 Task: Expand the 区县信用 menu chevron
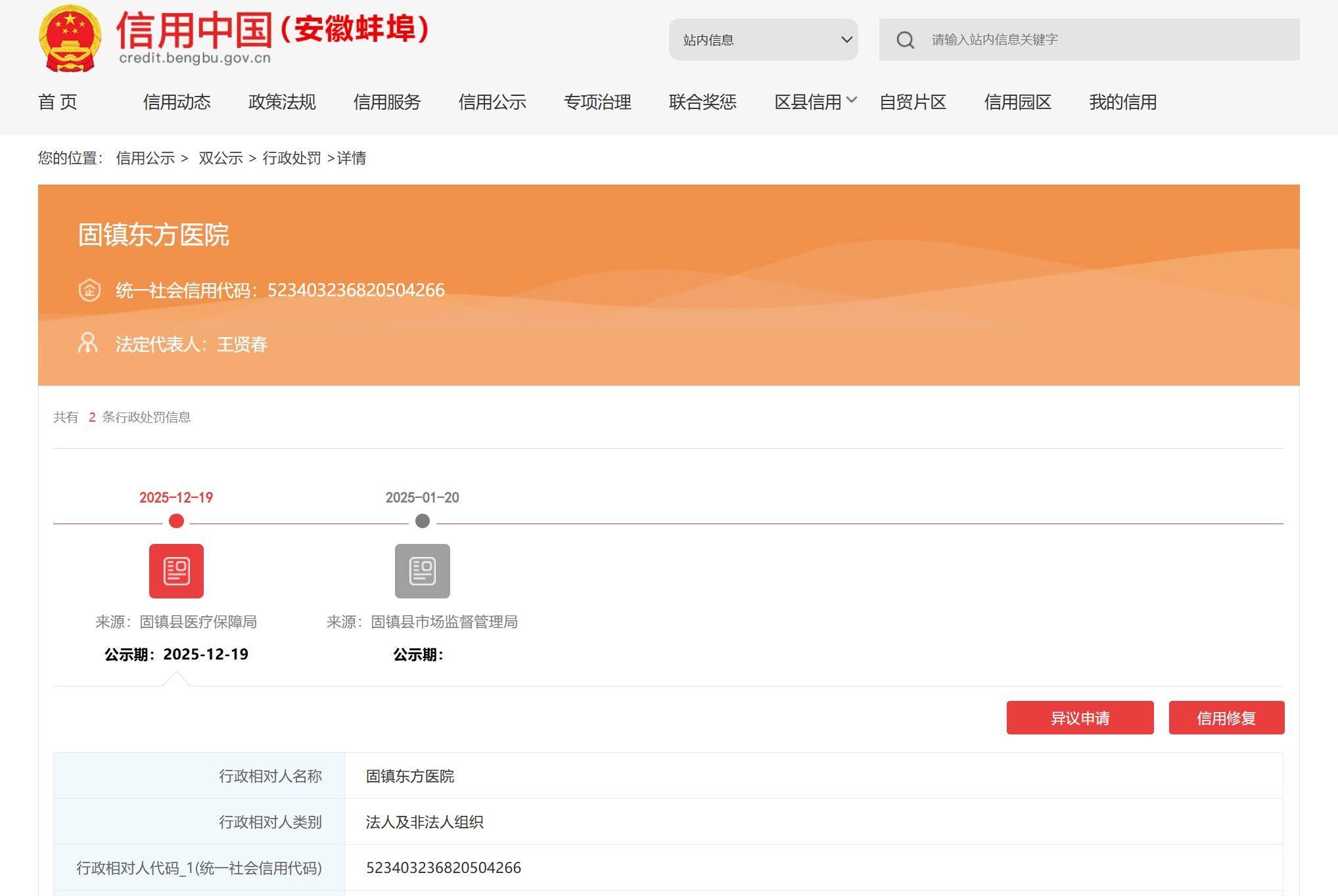853,101
